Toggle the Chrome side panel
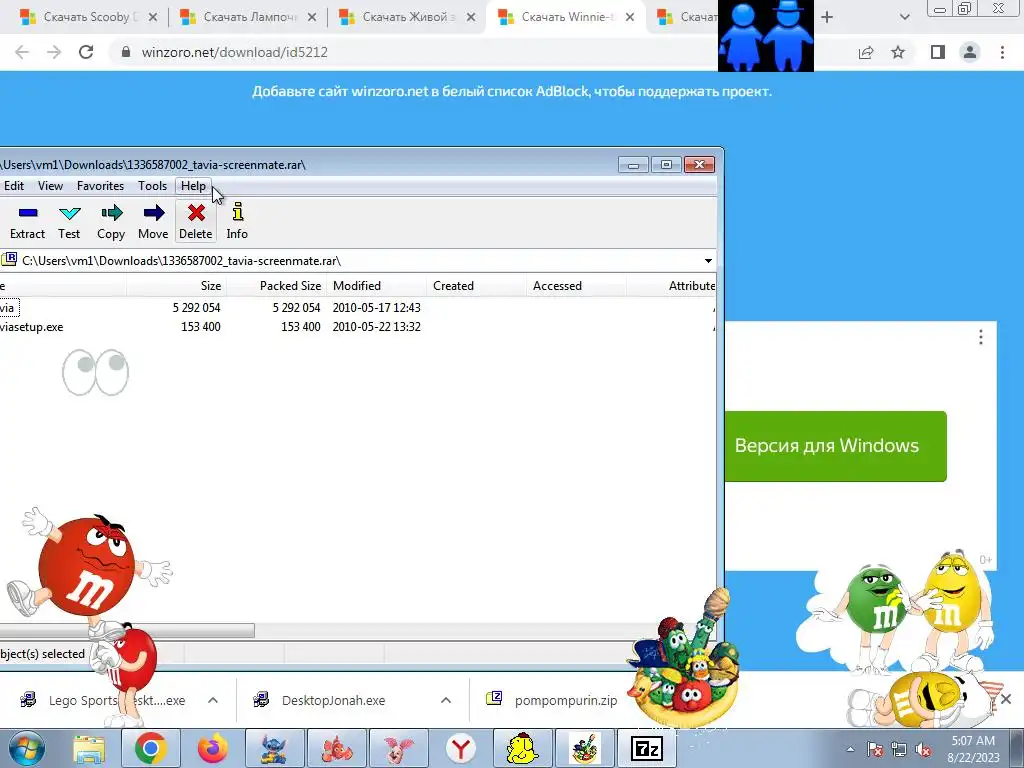 (x=938, y=52)
